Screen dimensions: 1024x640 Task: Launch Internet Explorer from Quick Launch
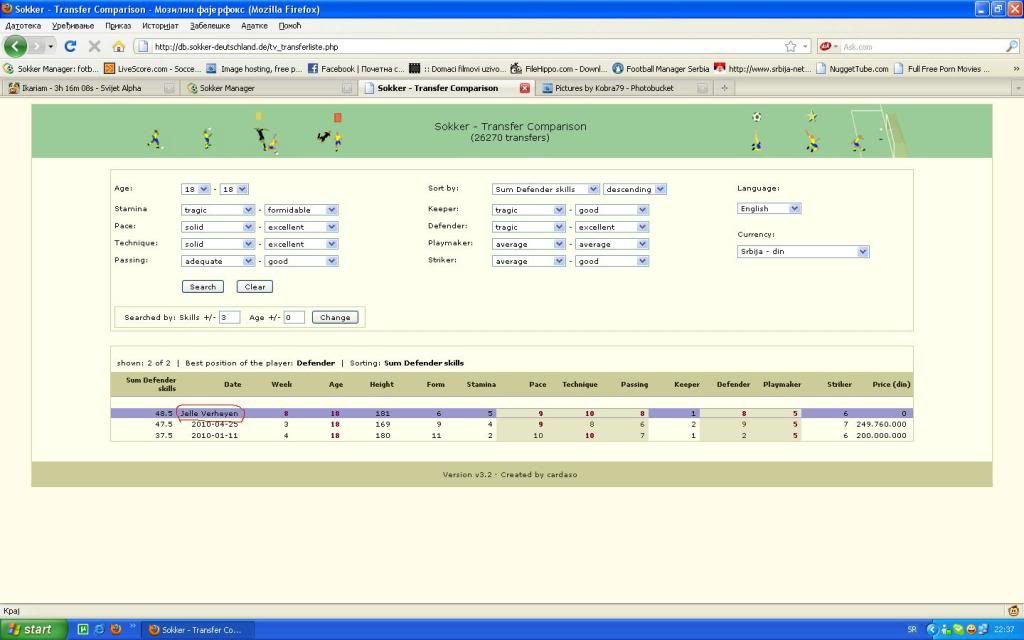pos(99,630)
